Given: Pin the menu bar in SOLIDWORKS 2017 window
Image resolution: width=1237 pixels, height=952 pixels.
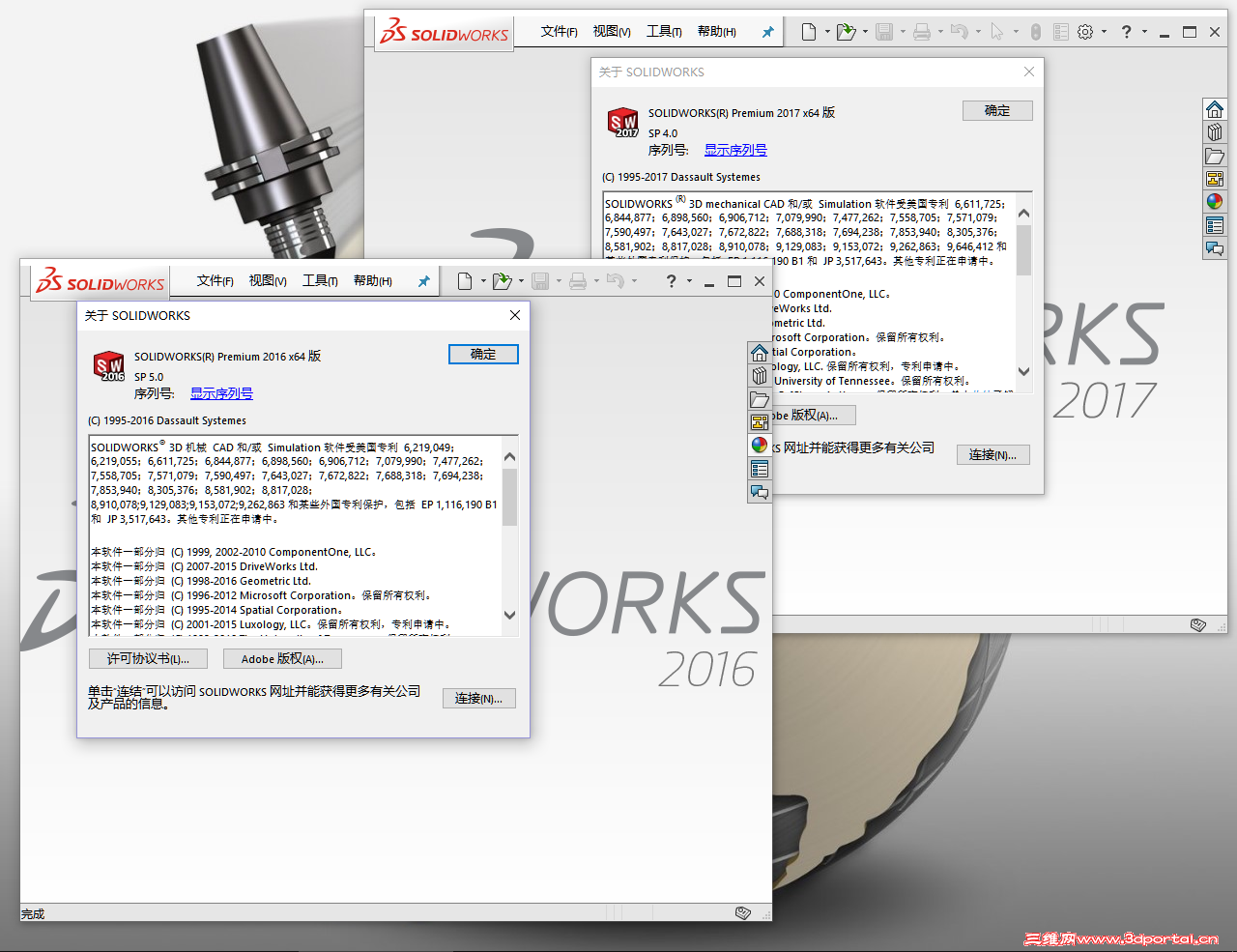Looking at the screenshot, I should point(767,32).
